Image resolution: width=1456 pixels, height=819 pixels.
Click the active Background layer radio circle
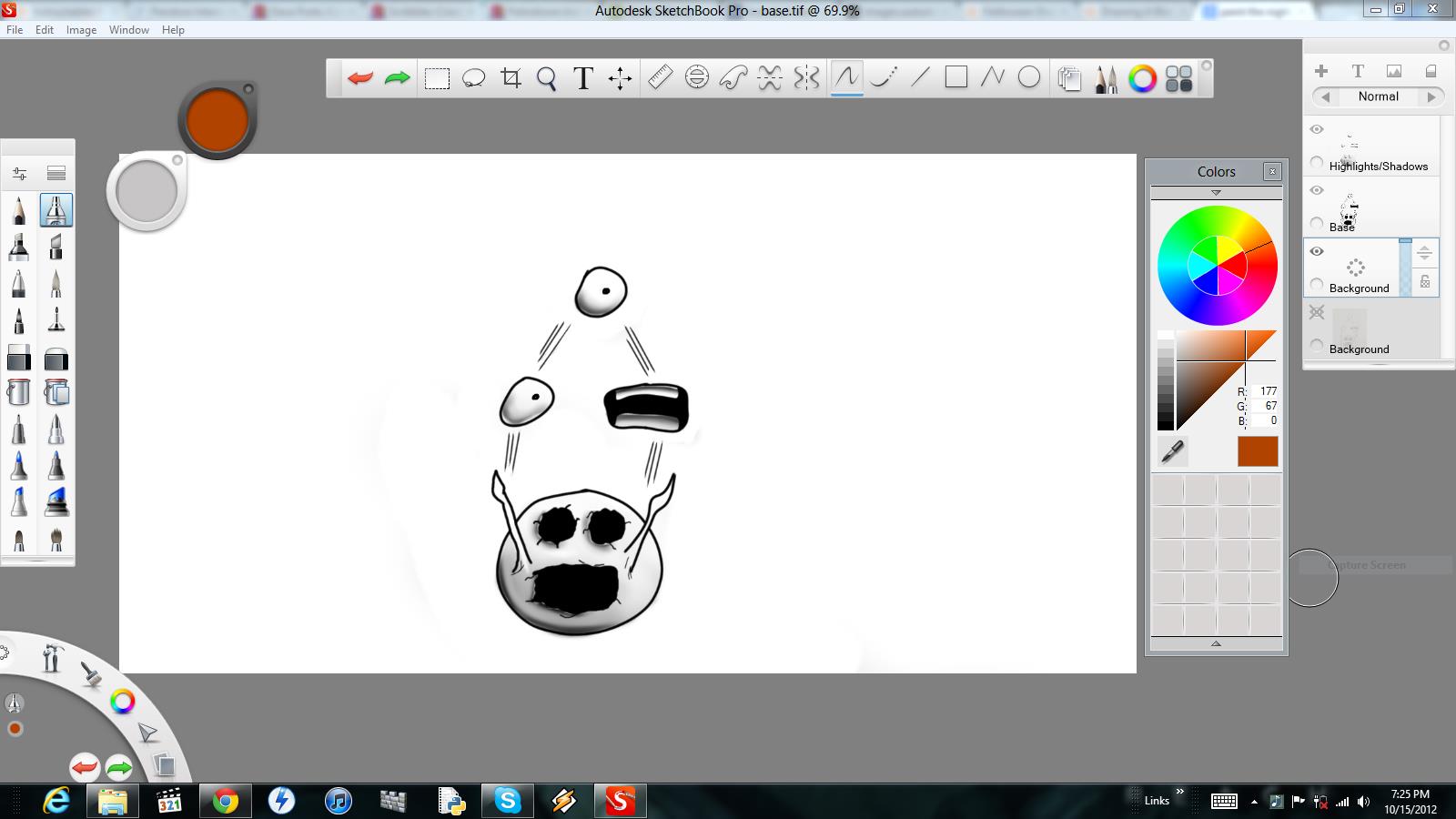click(x=1317, y=285)
